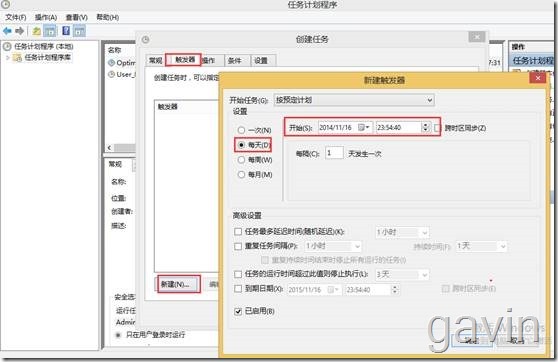Image resolution: width=558 pixels, height=362 pixels.
Task: Click the 名称 column header in the task list
Action: [115, 50]
